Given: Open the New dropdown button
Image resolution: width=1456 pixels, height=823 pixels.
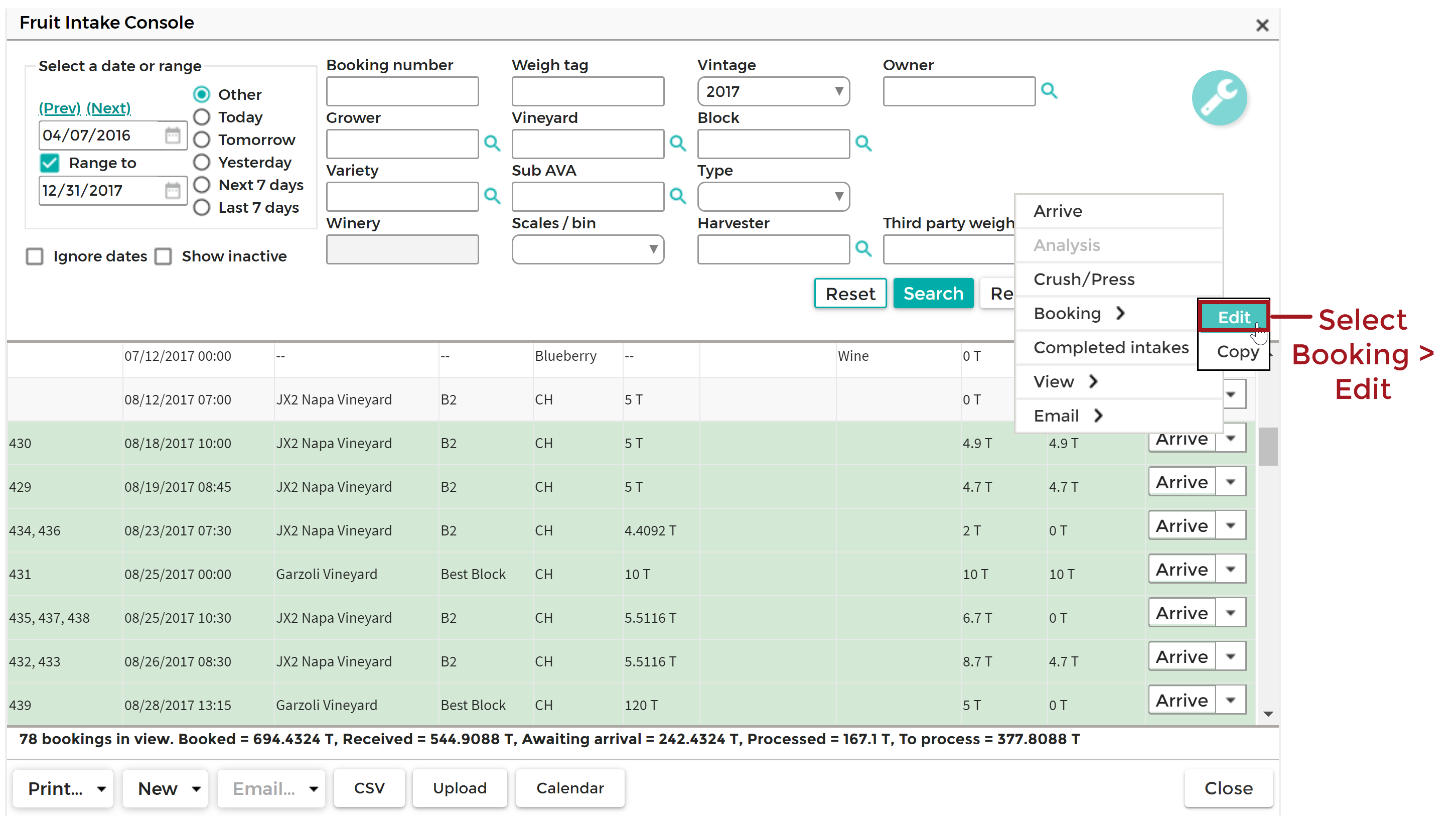Looking at the screenshot, I should [x=166, y=788].
